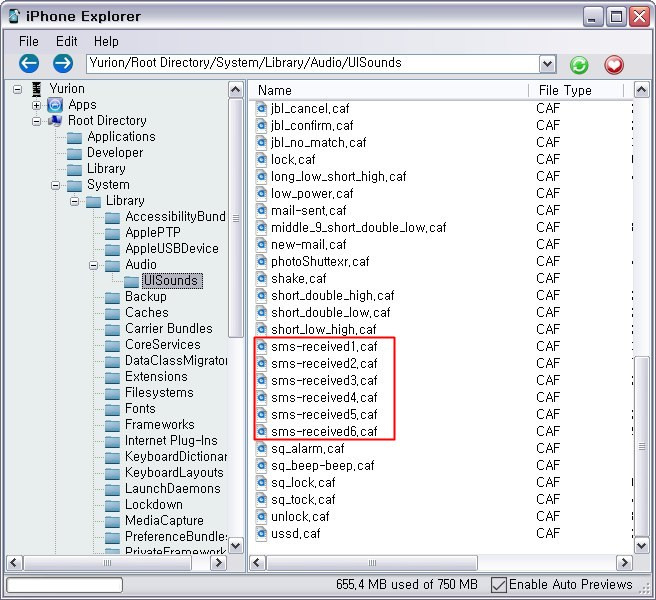Select the Internet Plug-Ins folder

pos(171,441)
